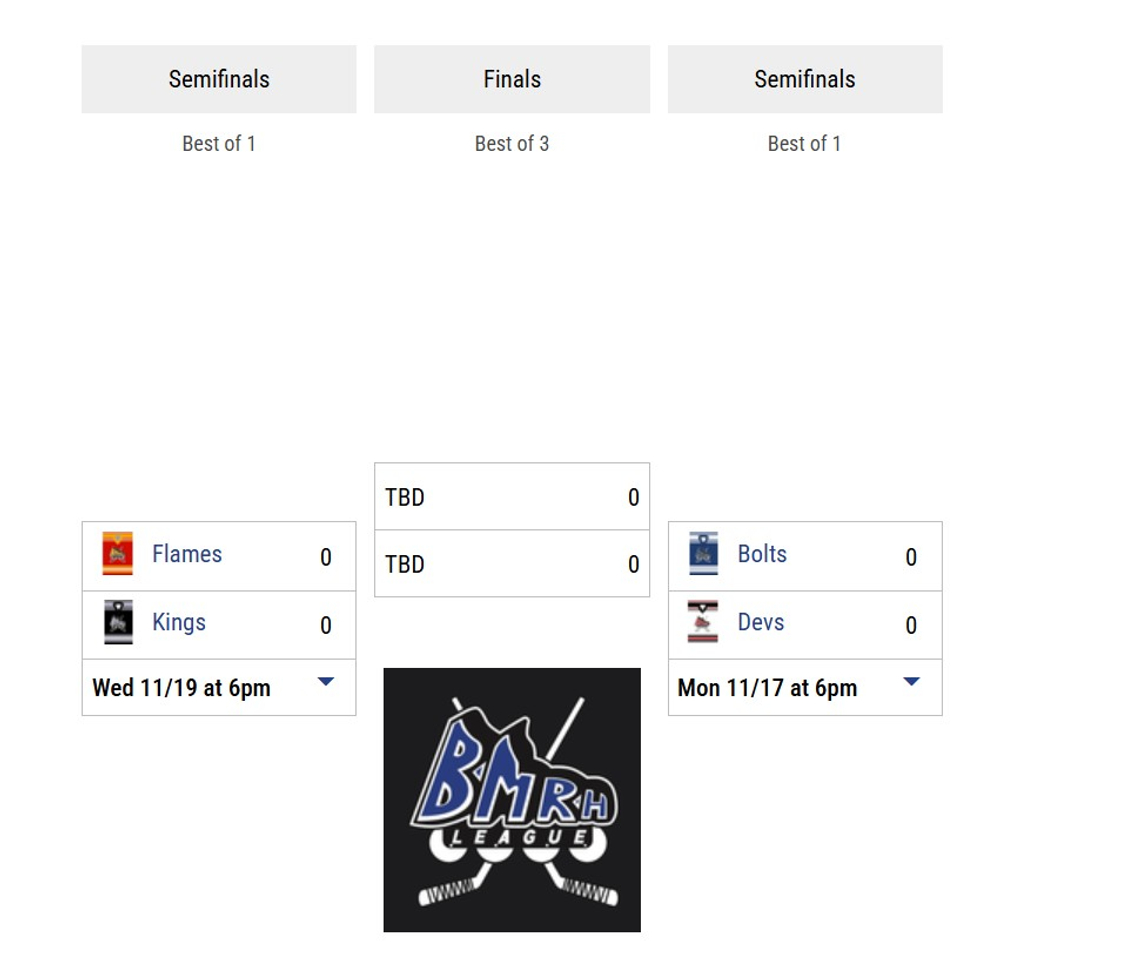Go to the Devs team link
This screenshot has width=1146, height=960.
click(x=761, y=622)
